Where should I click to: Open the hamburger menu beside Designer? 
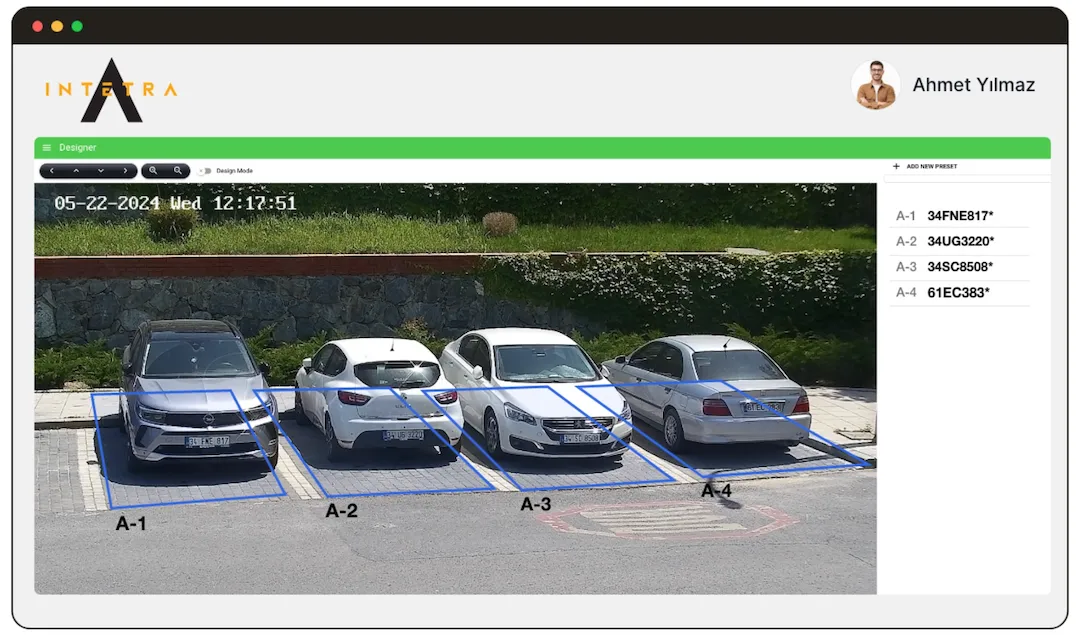click(47, 148)
